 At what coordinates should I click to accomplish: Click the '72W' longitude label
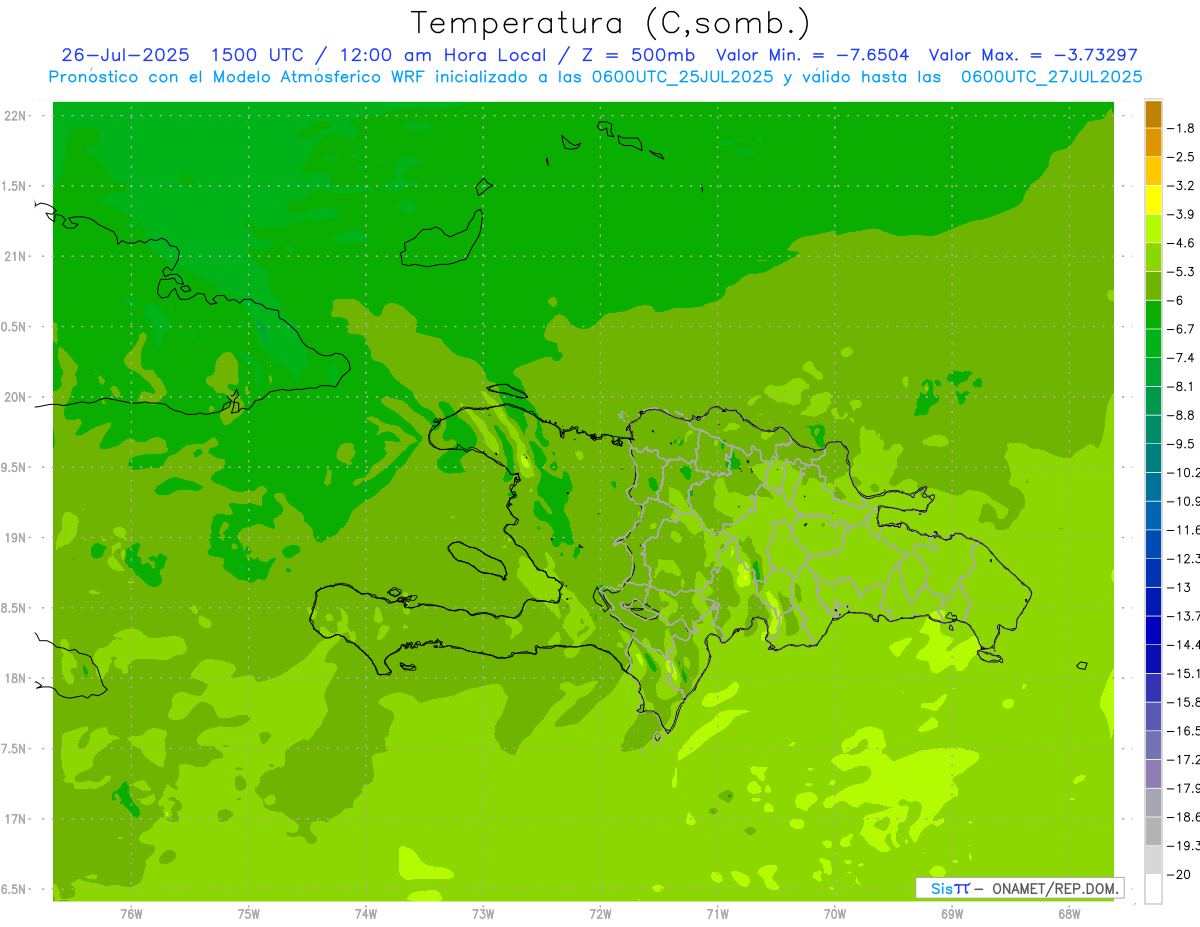[600, 913]
